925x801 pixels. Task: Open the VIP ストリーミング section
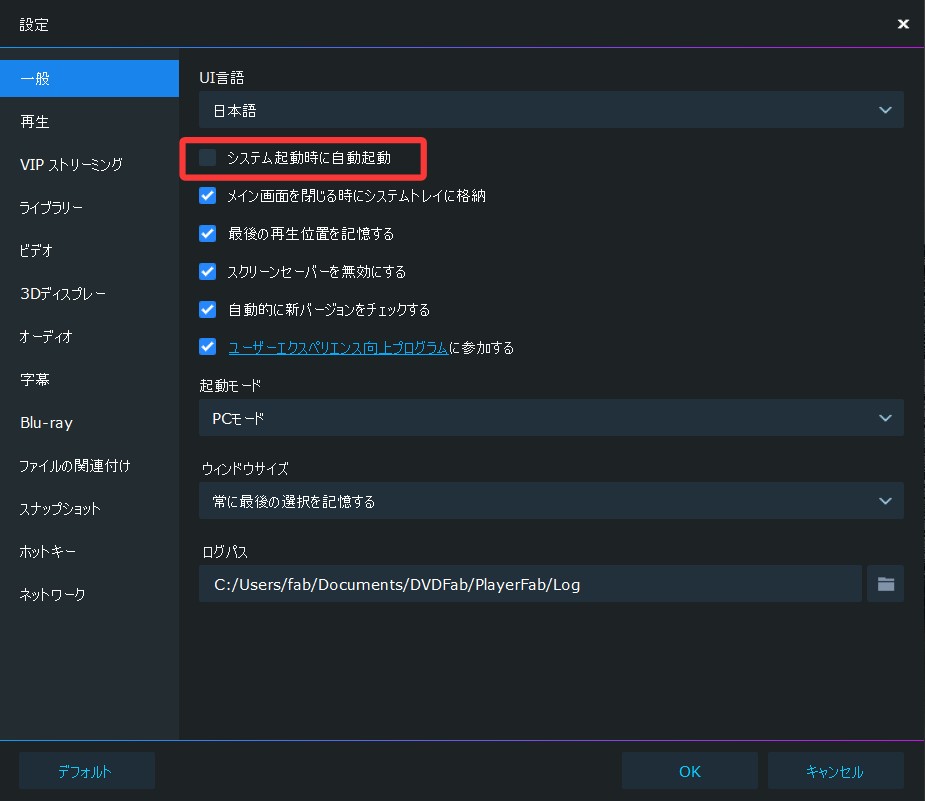[71, 165]
